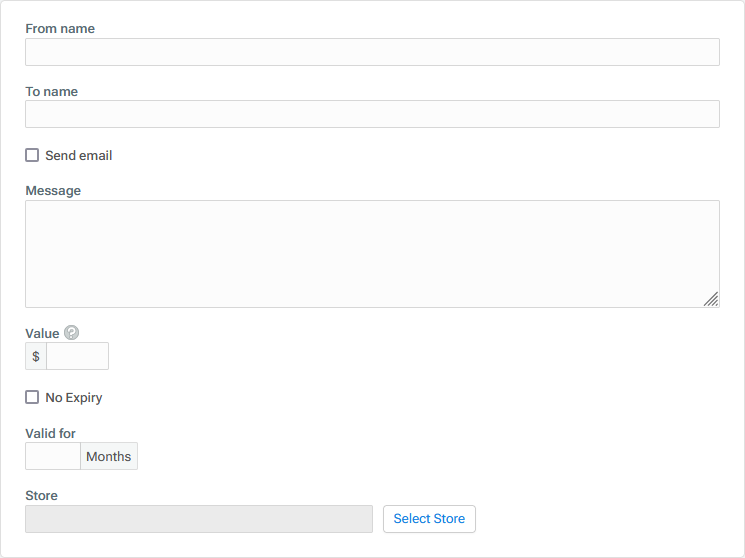Click the From name label
The image size is (745, 558).
point(60,29)
